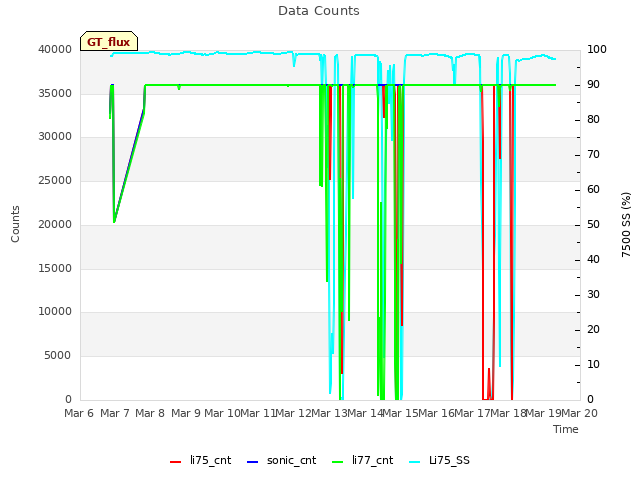Screen dimensions: 640x480
Task: Click the 70 tick on right axis
Action: pyautogui.click(x=593, y=155)
